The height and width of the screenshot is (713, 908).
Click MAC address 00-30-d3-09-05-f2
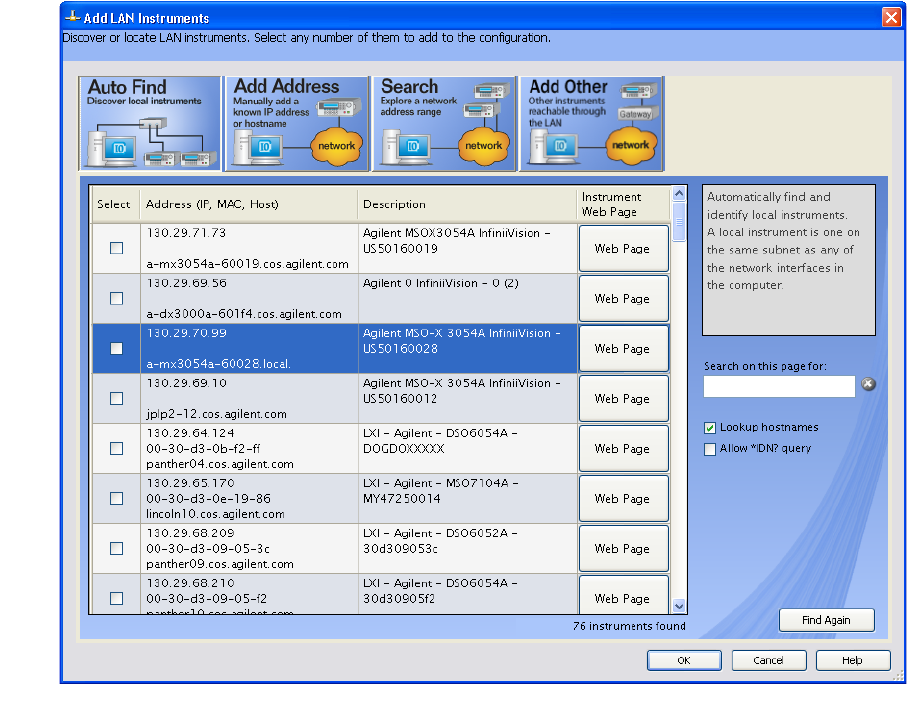(x=207, y=599)
